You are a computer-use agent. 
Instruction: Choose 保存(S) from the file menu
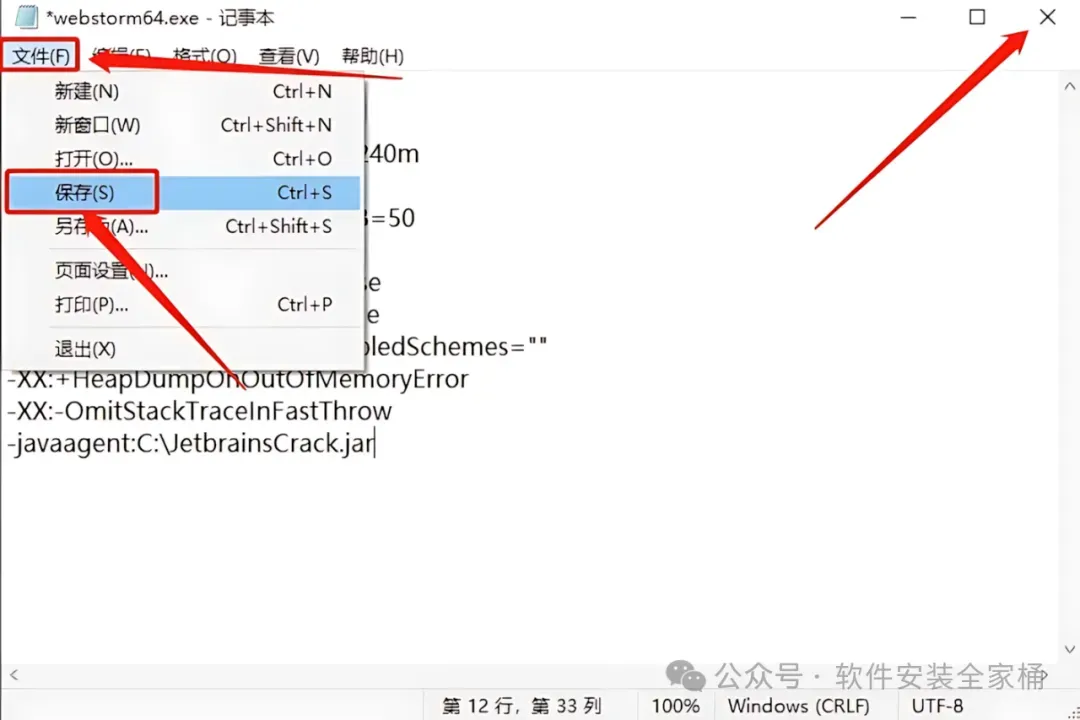point(183,192)
